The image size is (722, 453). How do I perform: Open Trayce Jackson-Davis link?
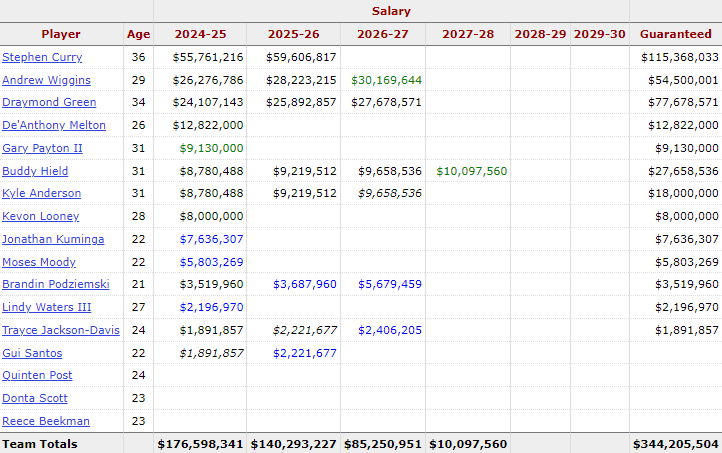61,331
